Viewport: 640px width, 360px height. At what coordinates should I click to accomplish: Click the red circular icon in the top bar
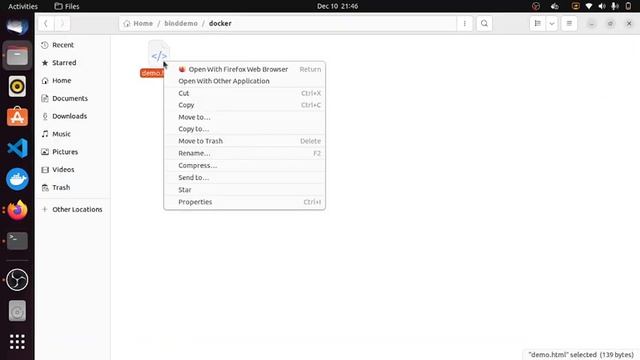point(536,6)
